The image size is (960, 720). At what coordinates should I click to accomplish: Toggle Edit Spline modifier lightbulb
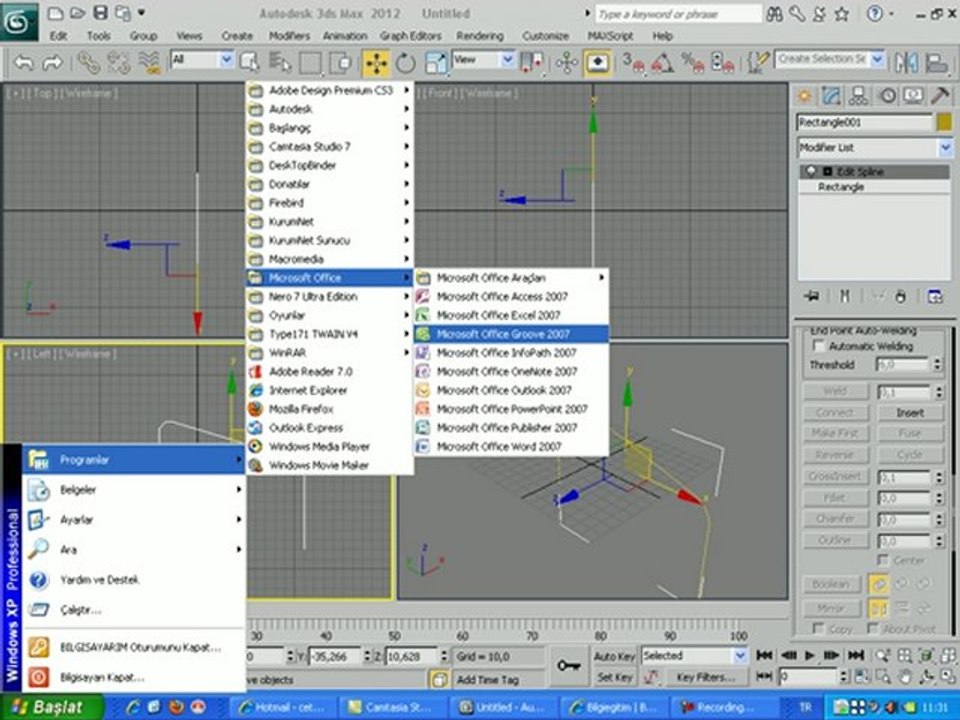click(x=811, y=171)
